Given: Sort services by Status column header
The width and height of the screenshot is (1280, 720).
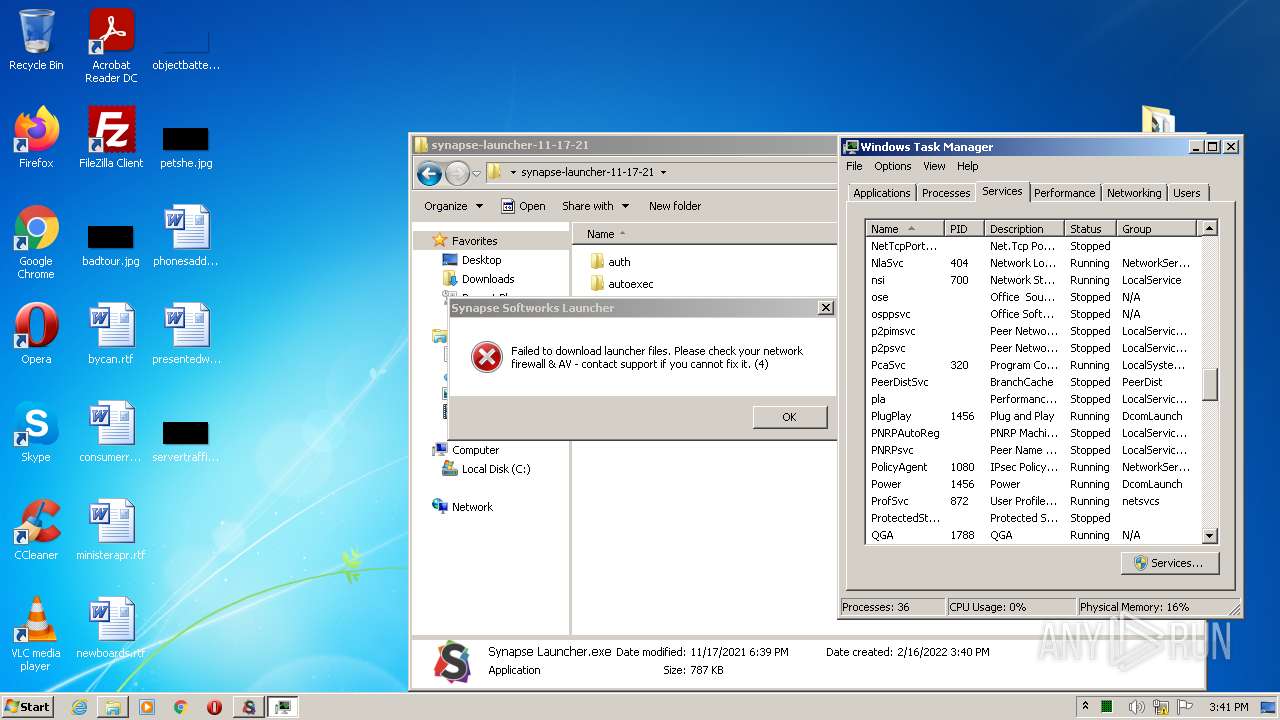Looking at the screenshot, I should point(1091,229).
